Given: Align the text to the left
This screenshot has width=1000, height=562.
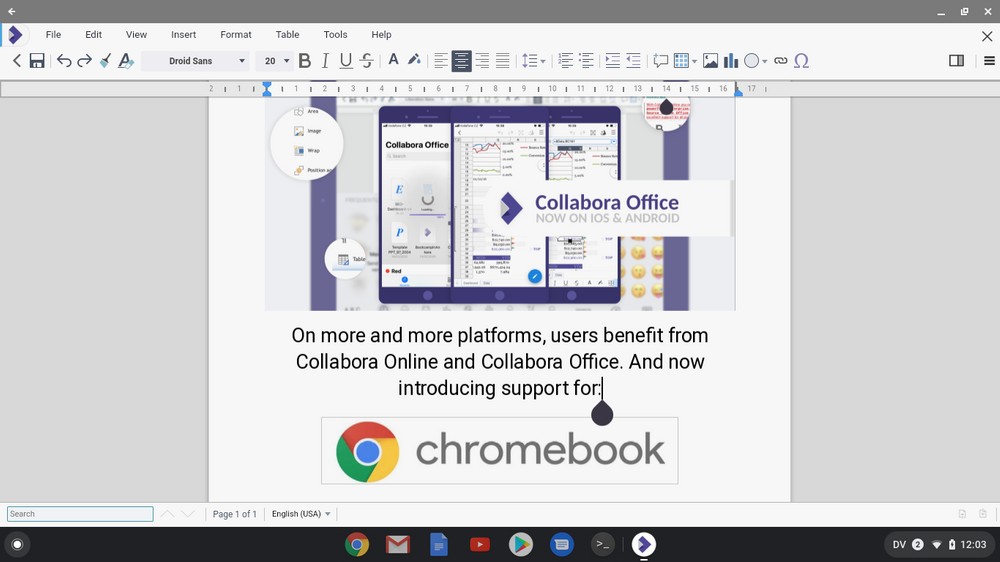Looking at the screenshot, I should click(441, 61).
